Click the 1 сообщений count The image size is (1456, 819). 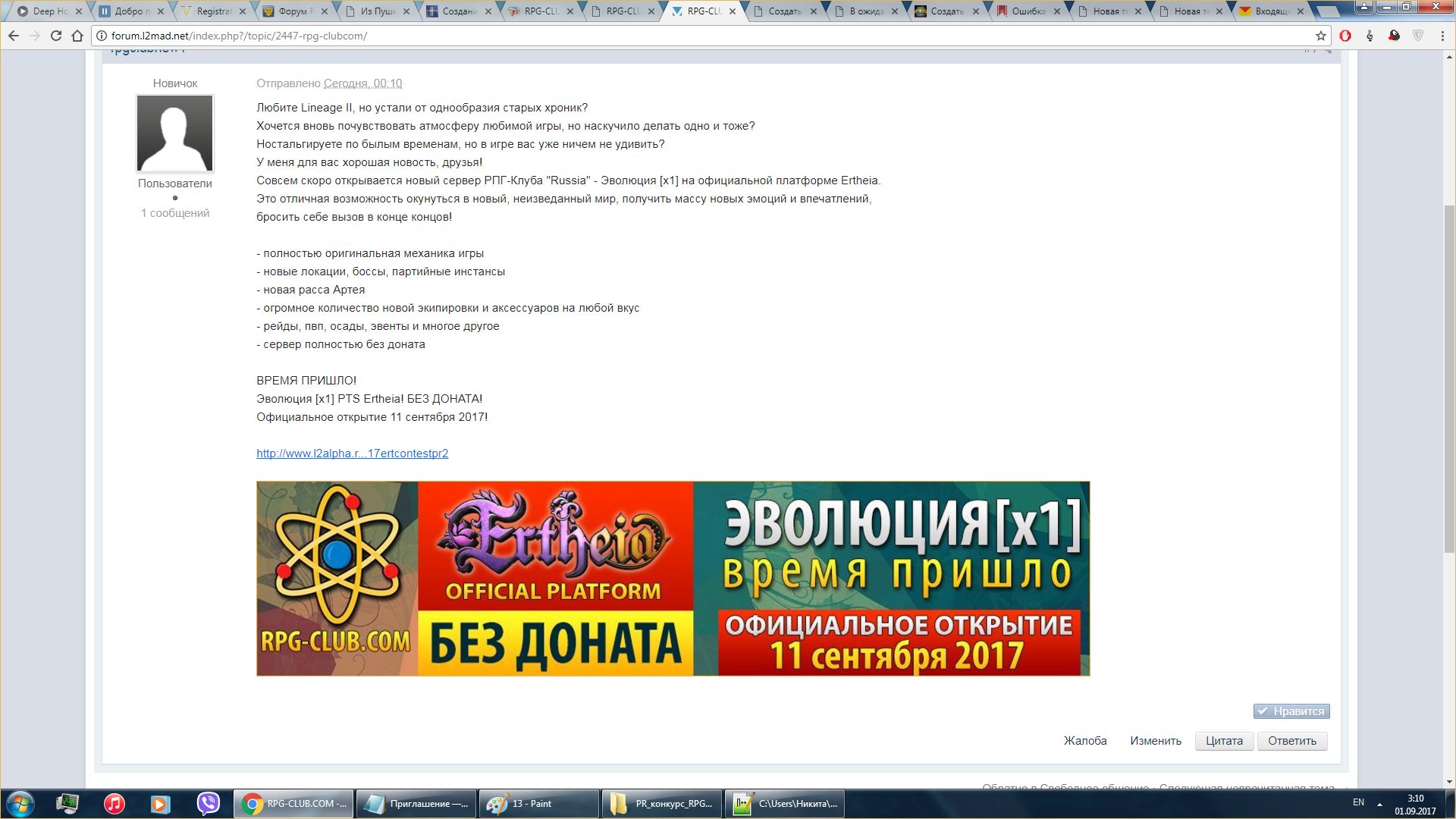175,213
